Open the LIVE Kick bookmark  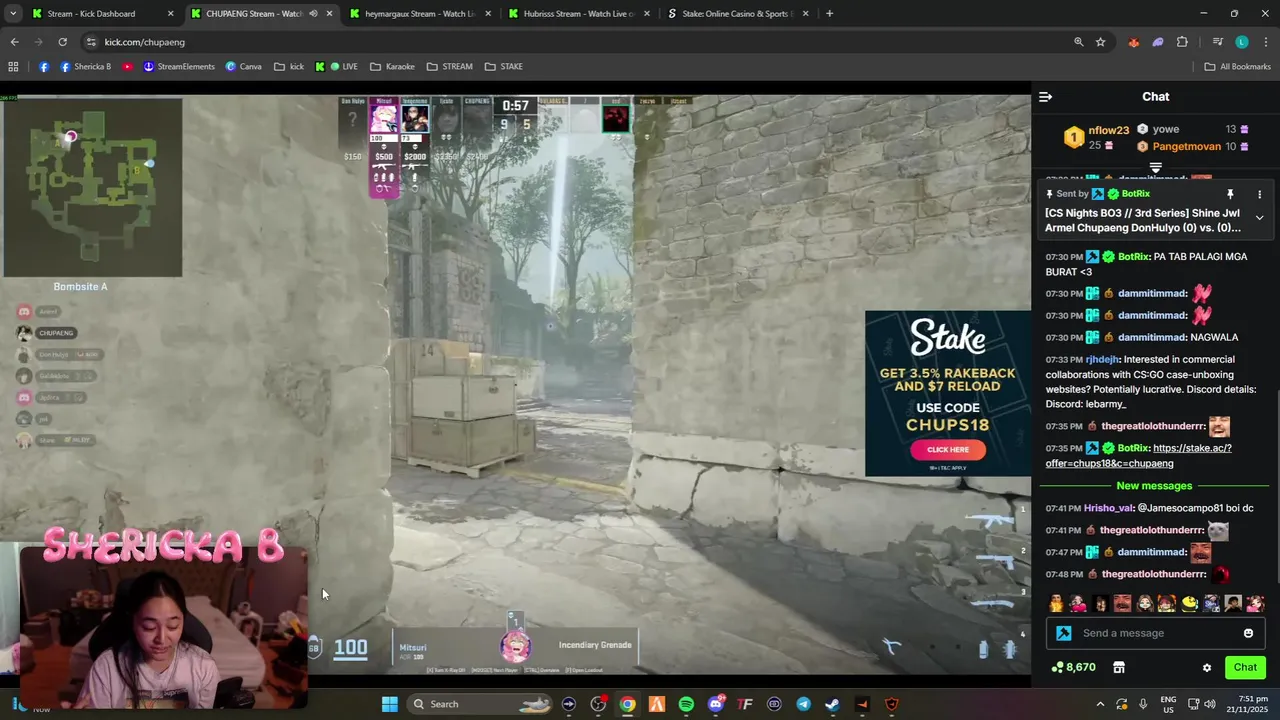pyautogui.click(x=336, y=67)
